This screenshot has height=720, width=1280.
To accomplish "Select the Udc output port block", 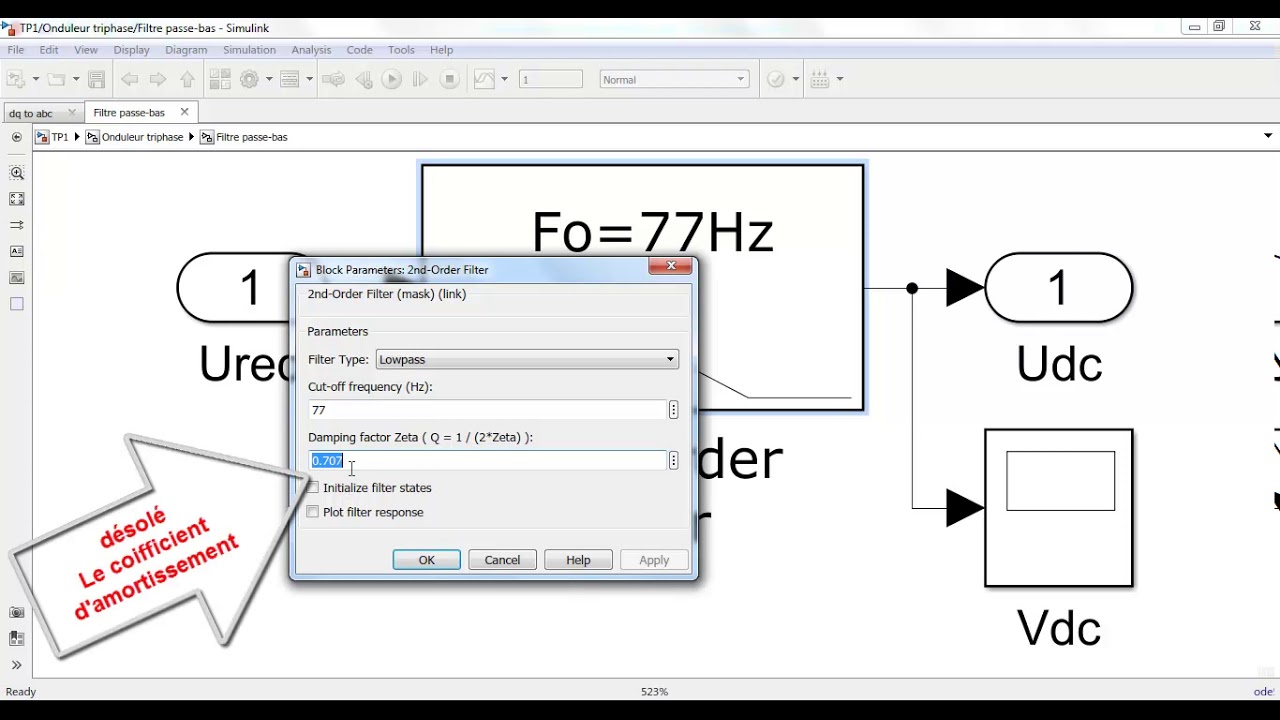I will point(1059,288).
